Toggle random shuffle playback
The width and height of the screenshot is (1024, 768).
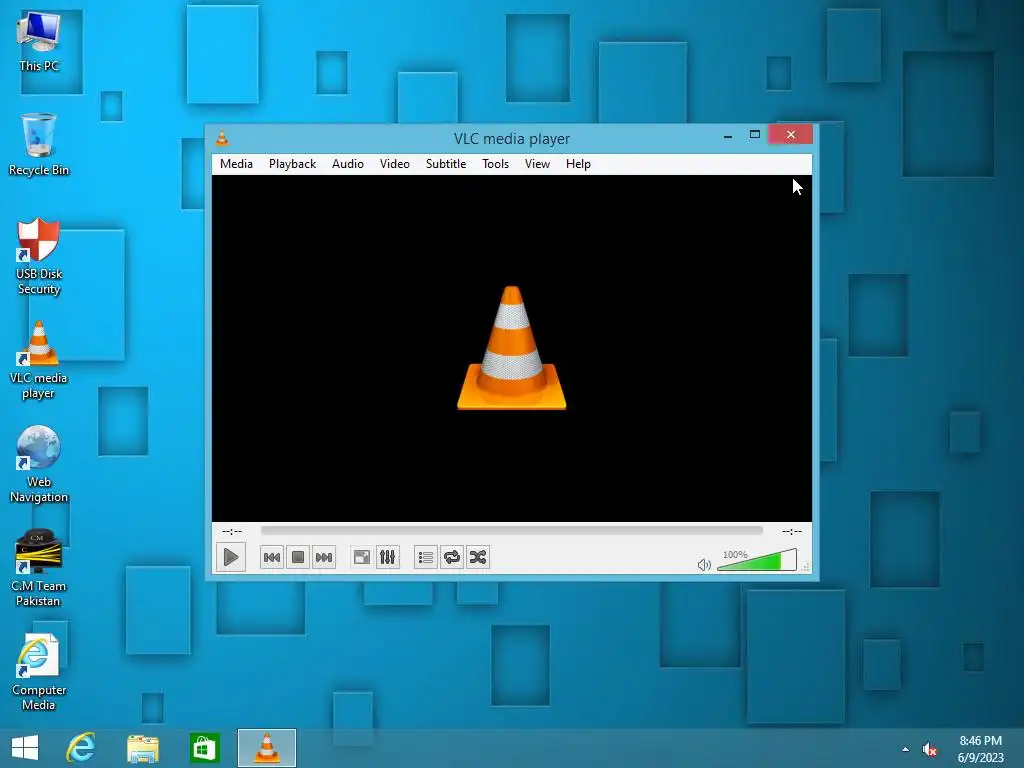coord(478,557)
